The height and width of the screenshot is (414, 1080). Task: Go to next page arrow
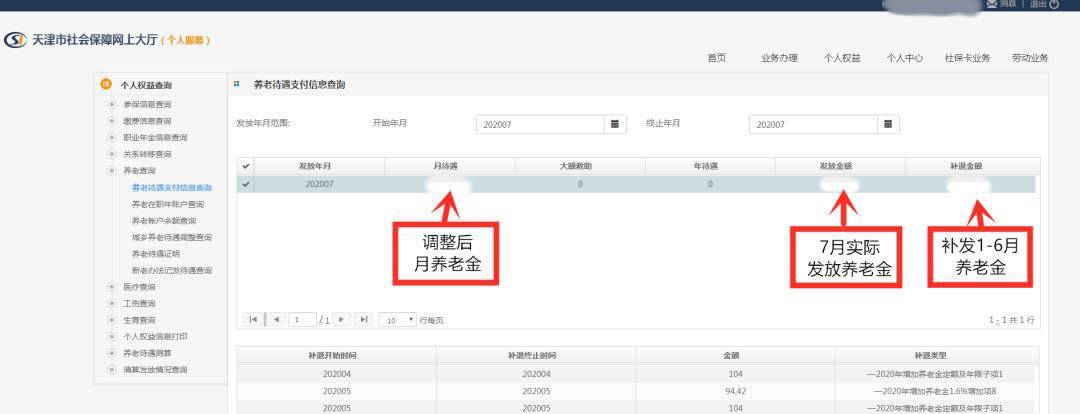tap(342, 319)
